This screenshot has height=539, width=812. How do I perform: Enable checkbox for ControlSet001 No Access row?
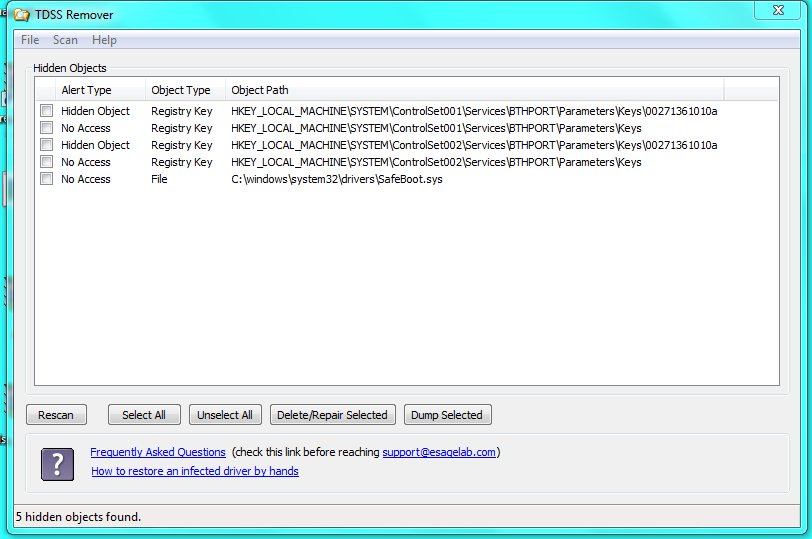coord(46,128)
